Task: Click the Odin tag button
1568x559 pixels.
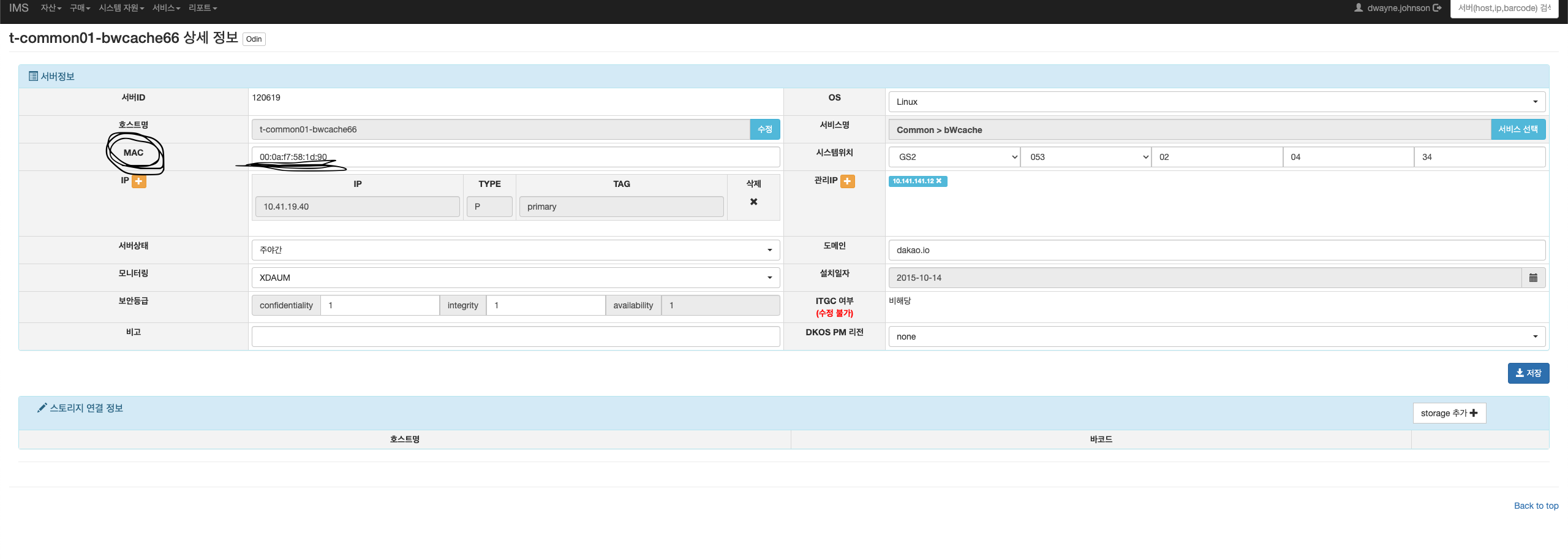Action: click(x=254, y=39)
